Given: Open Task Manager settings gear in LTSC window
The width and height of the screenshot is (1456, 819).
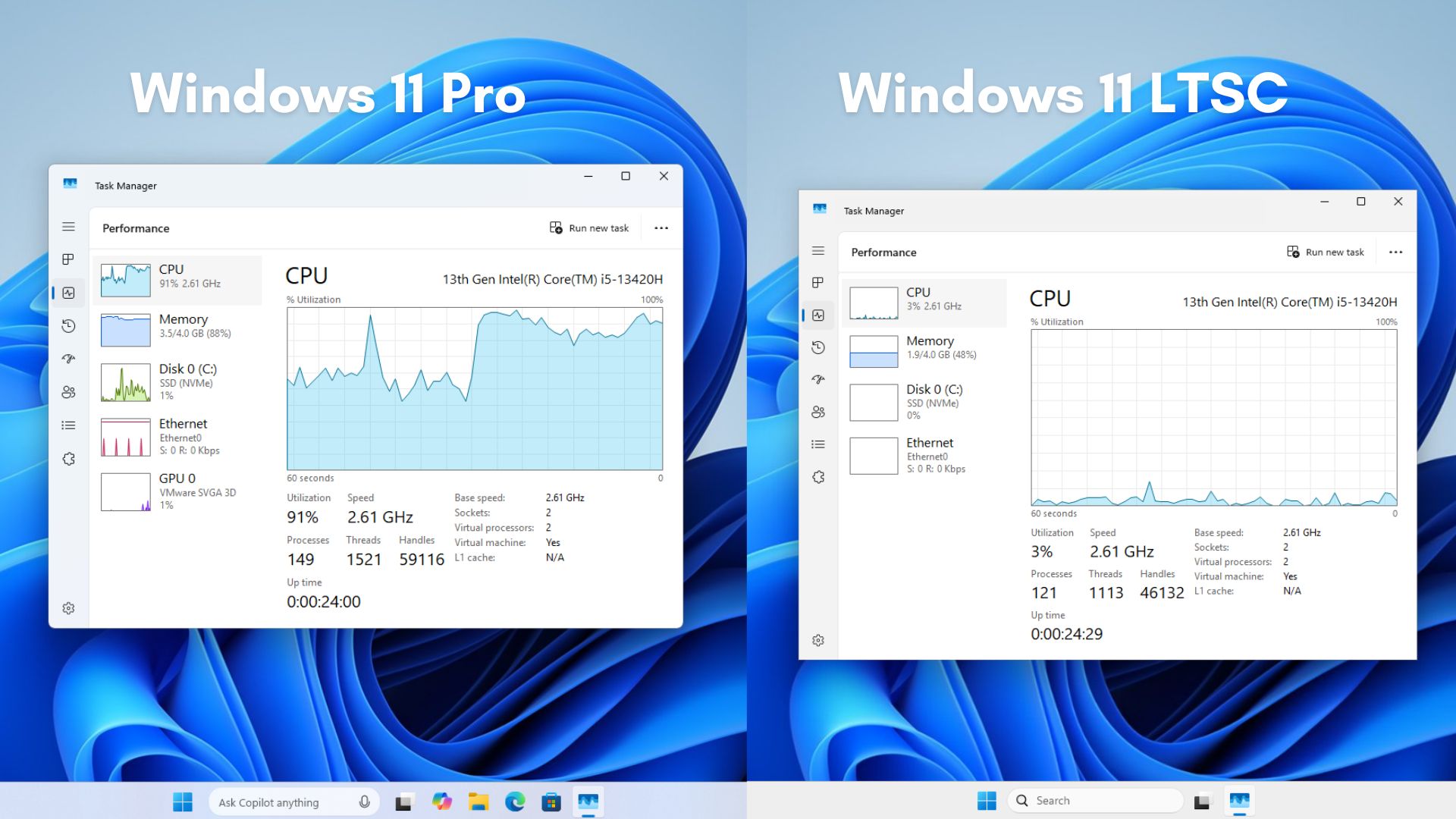Looking at the screenshot, I should pos(818,639).
